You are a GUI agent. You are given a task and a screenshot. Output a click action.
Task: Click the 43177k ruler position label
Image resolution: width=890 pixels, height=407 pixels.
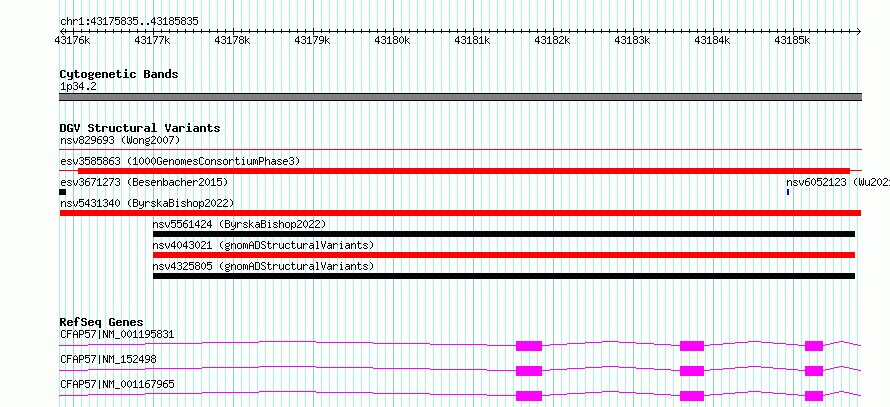(152, 40)
